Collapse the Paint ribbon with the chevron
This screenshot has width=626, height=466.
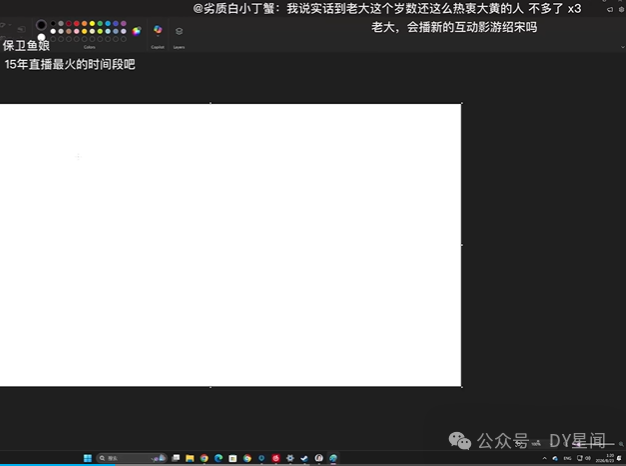pos(622,47)
